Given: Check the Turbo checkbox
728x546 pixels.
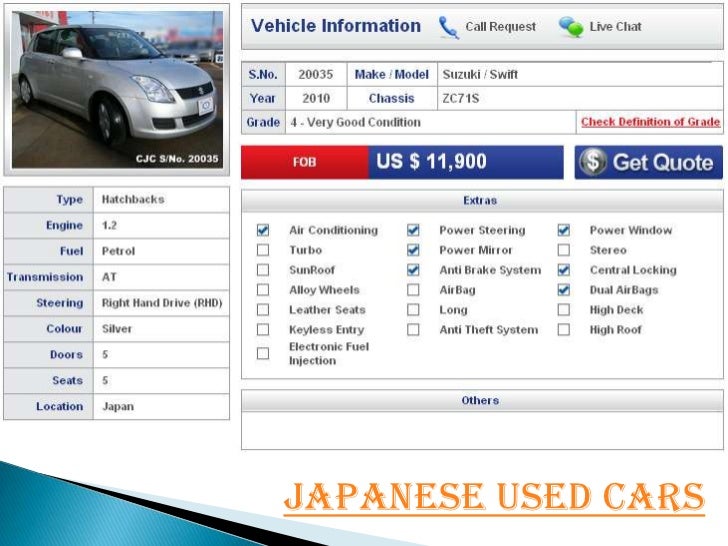Looking at the screenshot, I should coord(263,250).
